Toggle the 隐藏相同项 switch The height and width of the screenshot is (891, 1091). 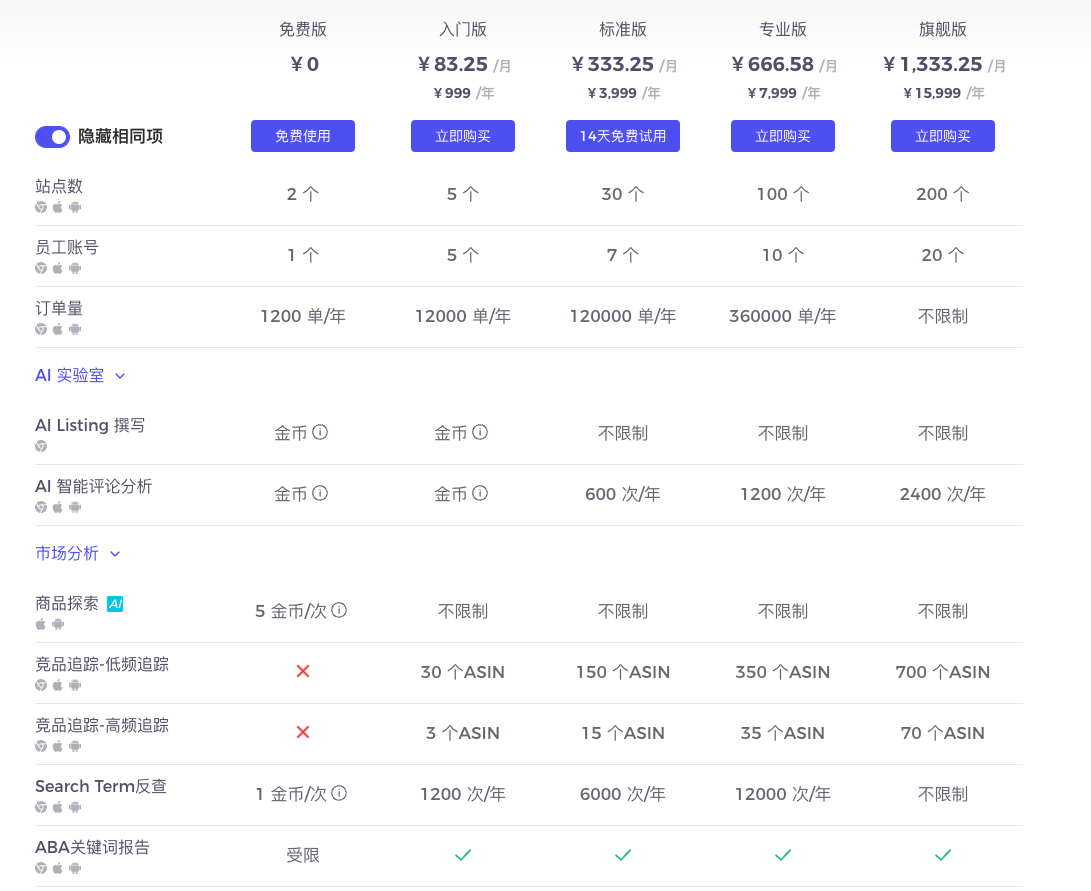coord(52,136)
